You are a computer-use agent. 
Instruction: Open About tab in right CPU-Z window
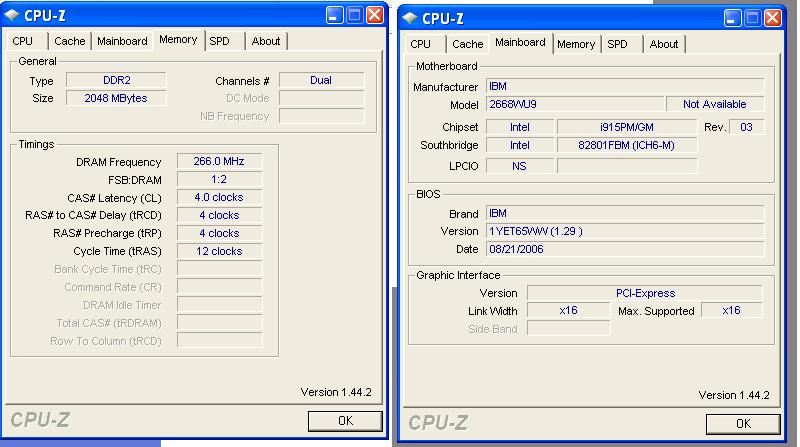[664, 44]
